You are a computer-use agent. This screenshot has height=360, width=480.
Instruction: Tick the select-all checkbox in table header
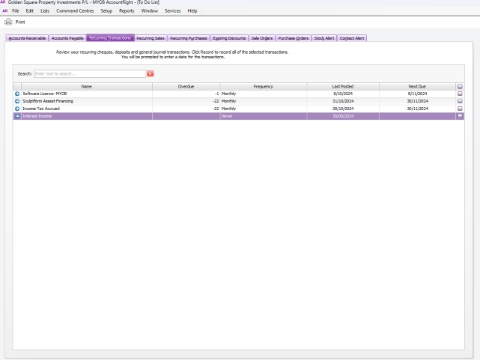click(x=460, y=86)
